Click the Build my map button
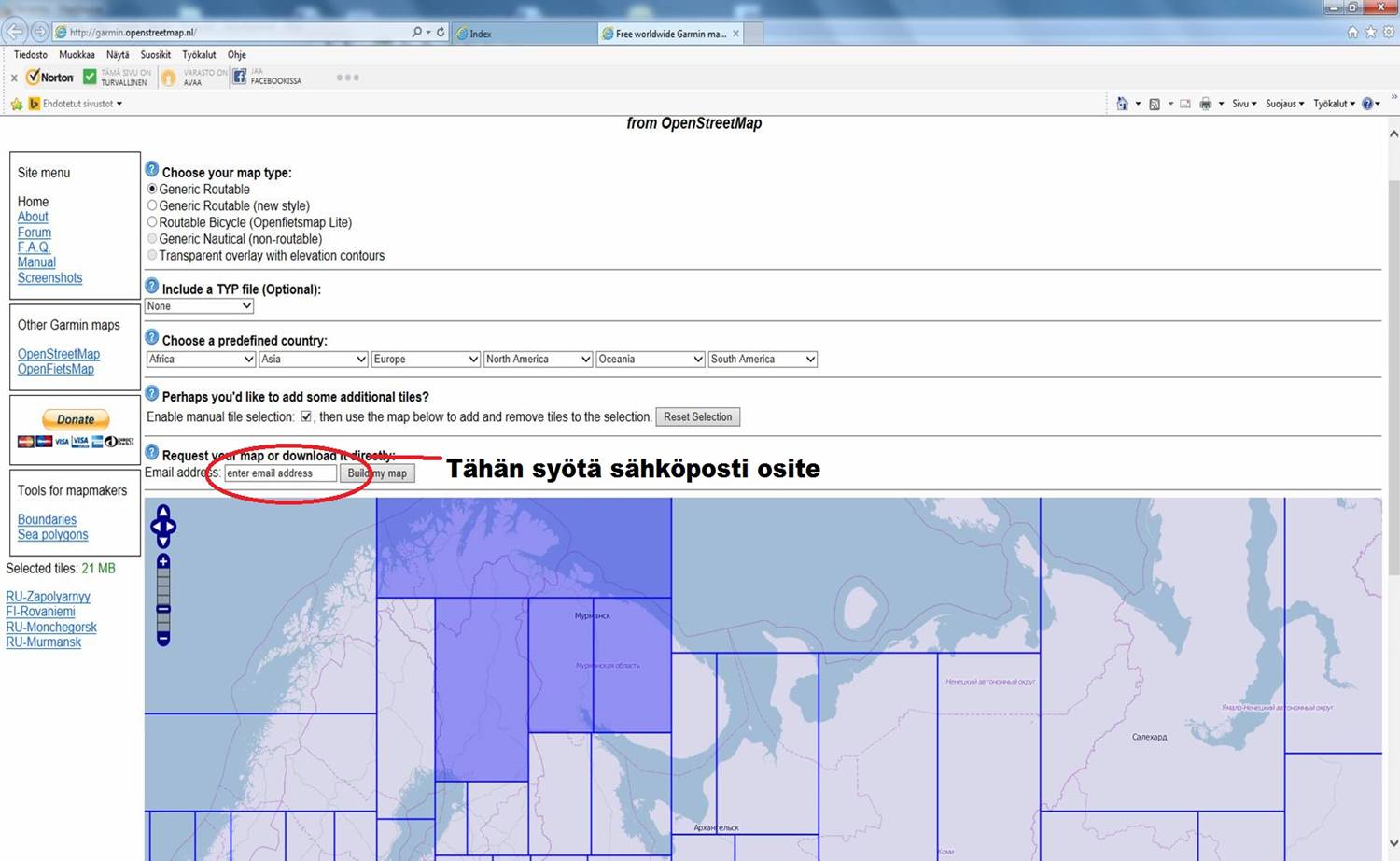This screenshot has height=861, width=1400. tap(377, 473)
